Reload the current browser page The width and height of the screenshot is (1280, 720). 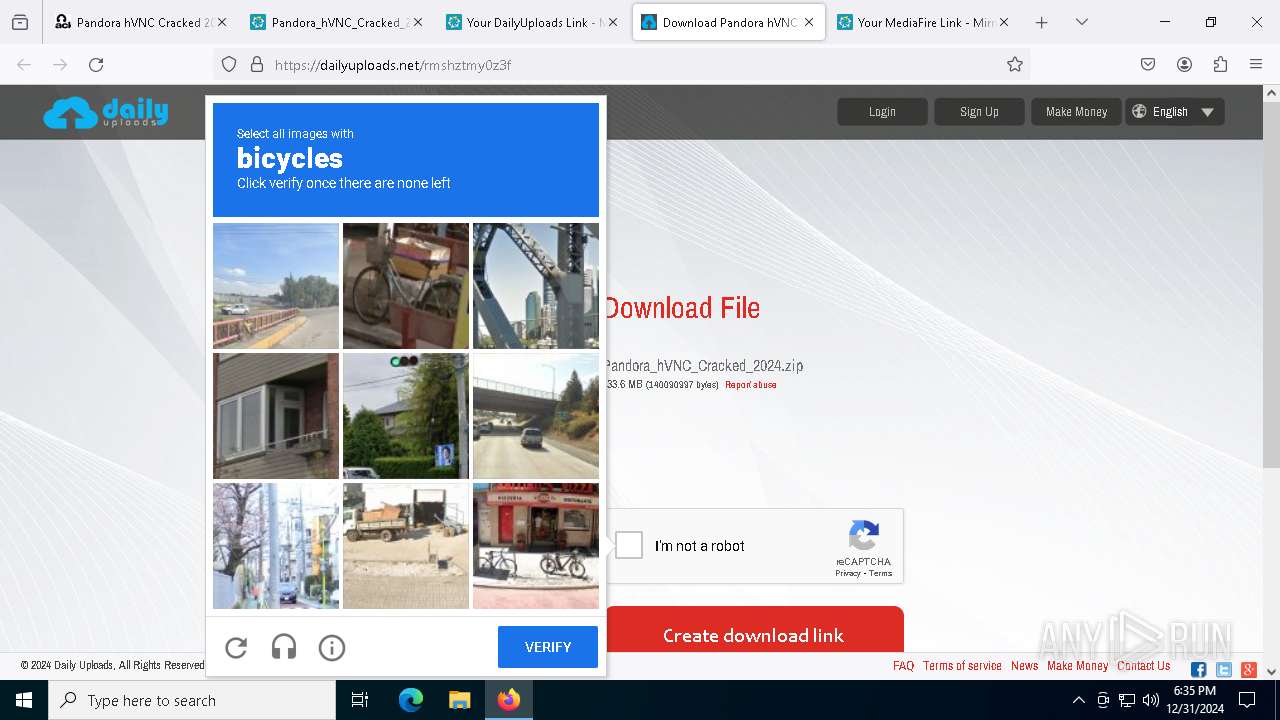96,64
